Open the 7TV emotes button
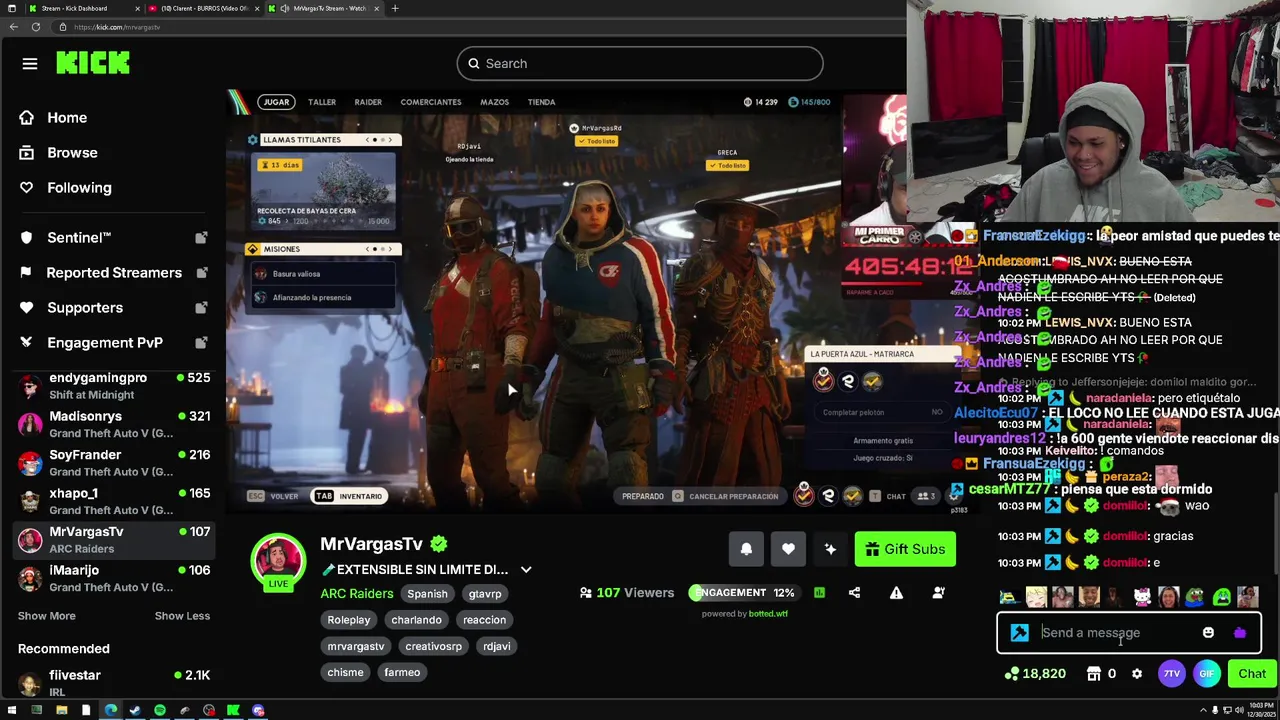The width and height of the screenshot is (1280, 720). [1171, 674]
